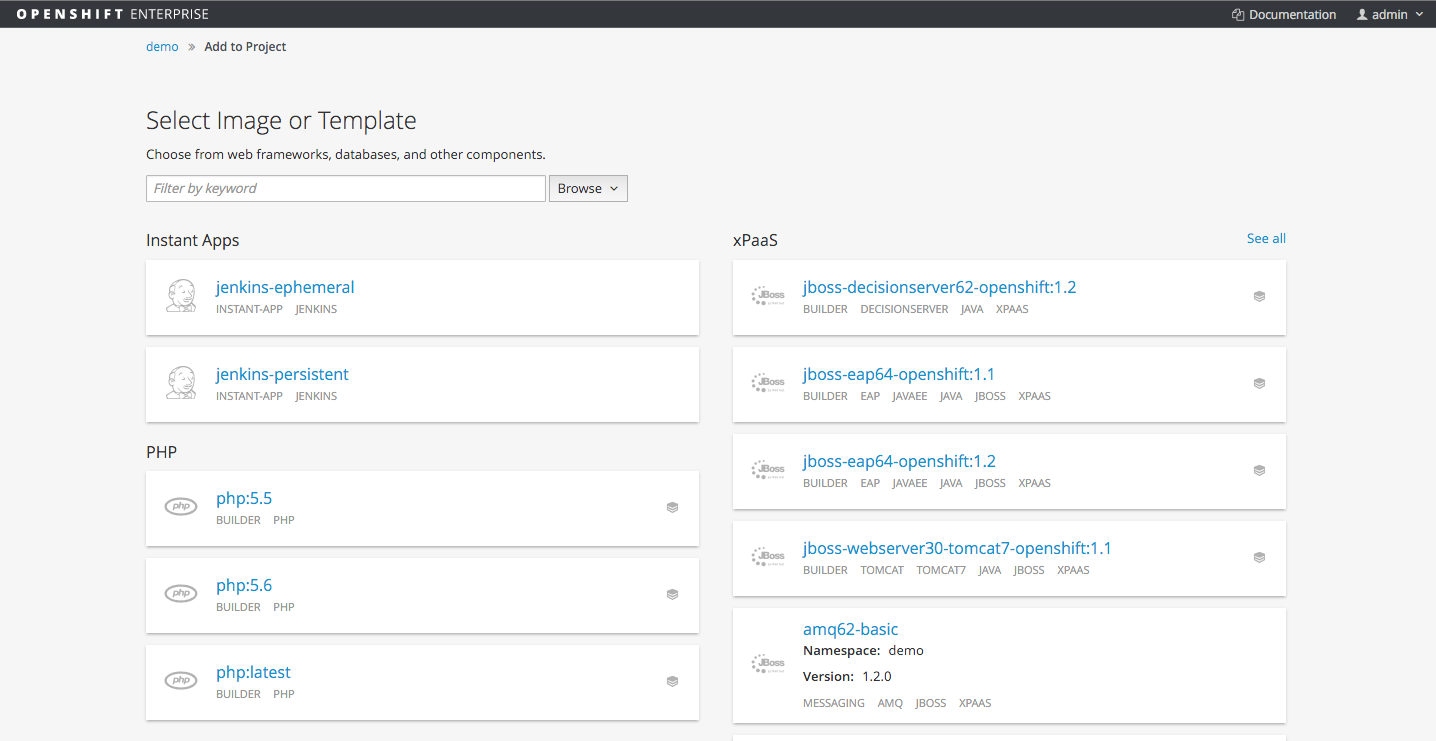Click JAVAEE tag on jboss-eap64-openshift:1.1 card
This screenshot has height=741, width=1436.
pyautogui.click(x=910, y=396)
